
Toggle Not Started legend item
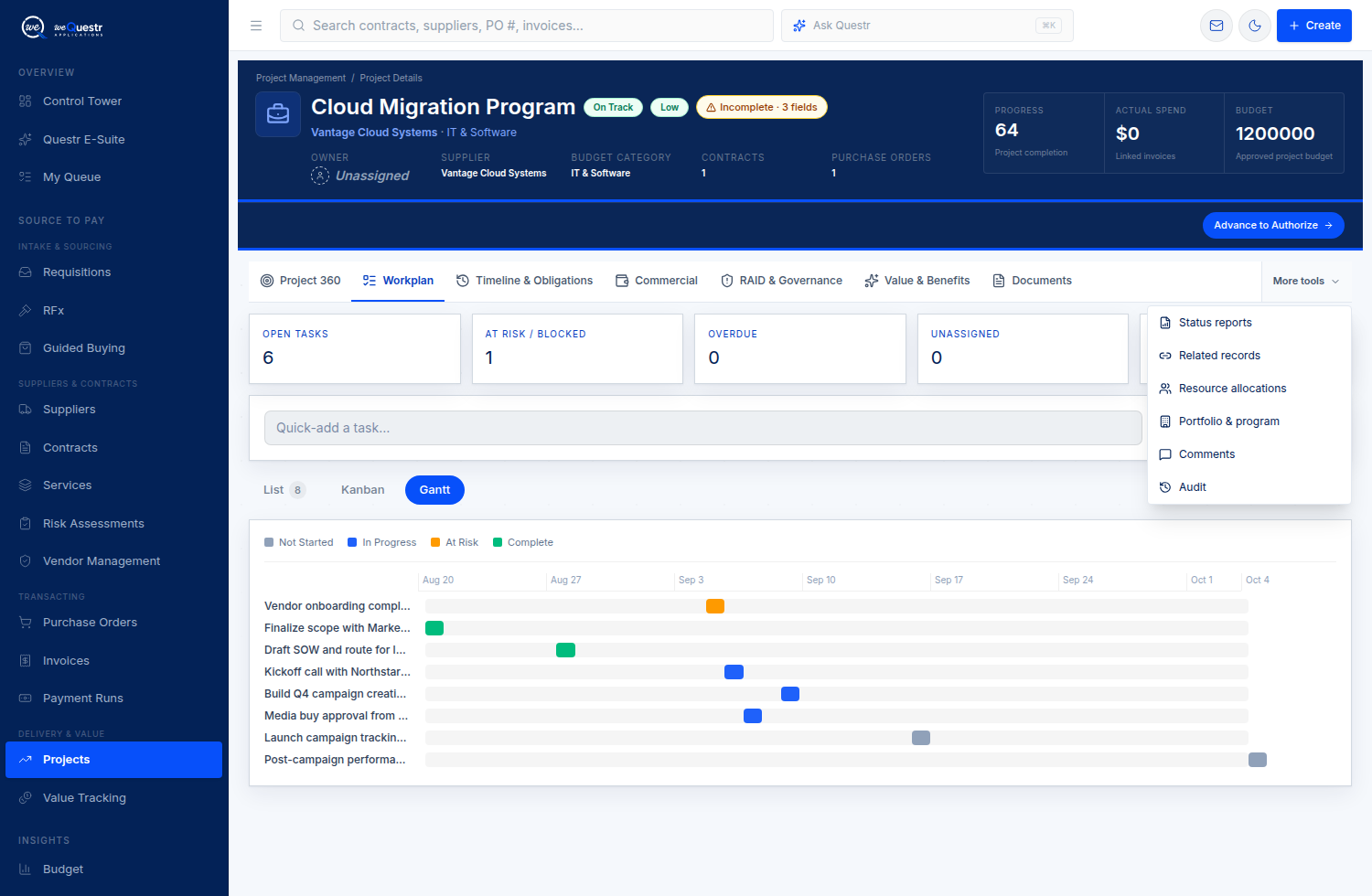(x=299, y=542)
